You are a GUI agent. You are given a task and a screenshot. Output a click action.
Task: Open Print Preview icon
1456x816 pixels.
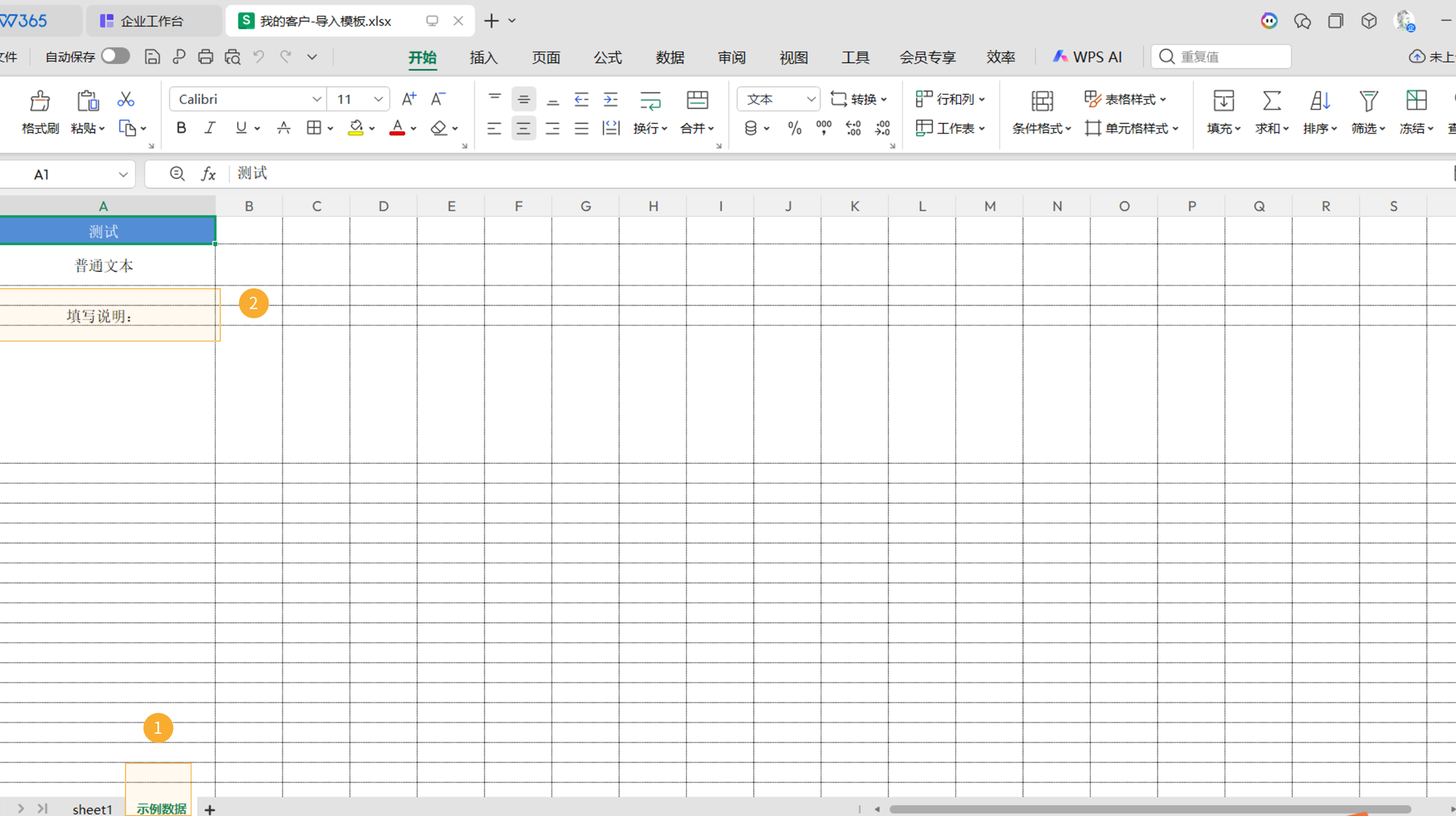[x=232, y=56]
